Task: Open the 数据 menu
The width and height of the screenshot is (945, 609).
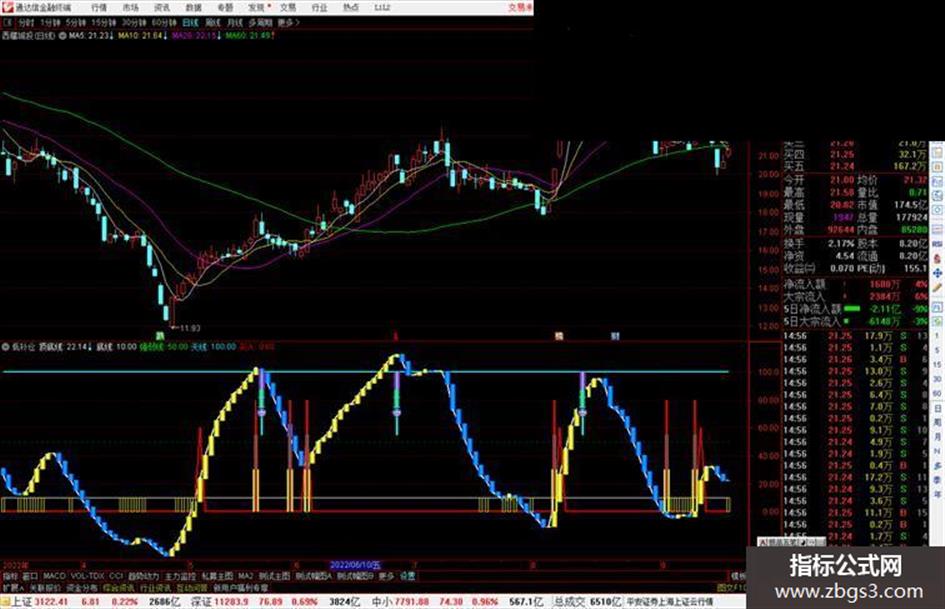Action: [x=193, y=8]
